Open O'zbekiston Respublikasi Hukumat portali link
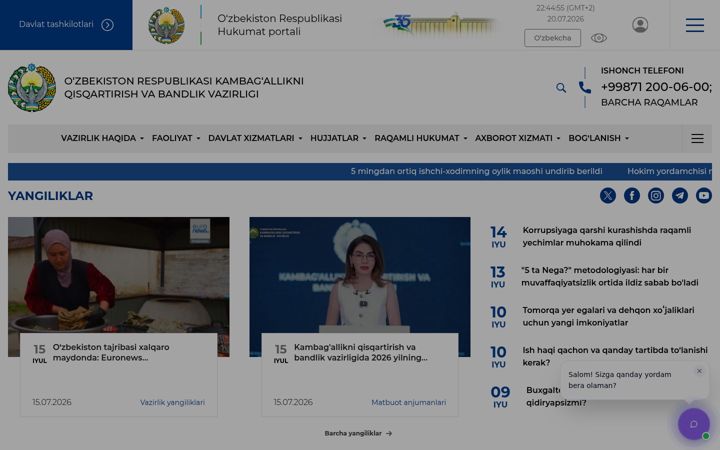720x450 pixels. pyautogui.click(x=279, y=25)
